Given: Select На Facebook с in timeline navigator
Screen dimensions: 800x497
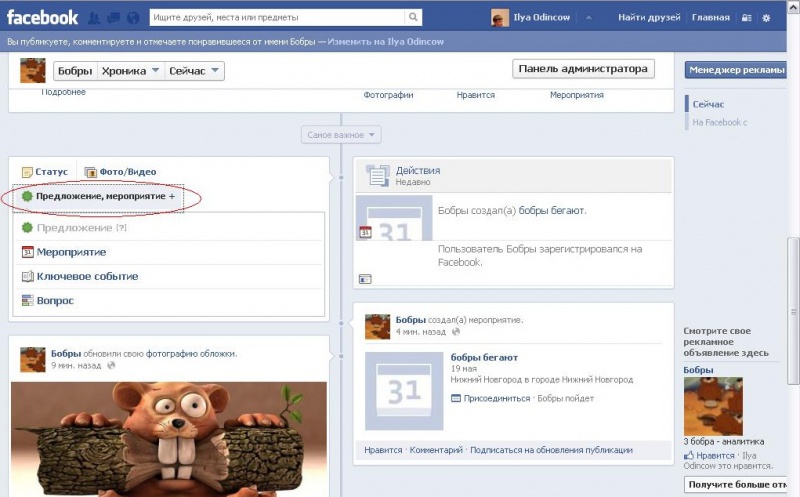Looking at the screenshot, I should pyautogui.click(x=720, y=122).
